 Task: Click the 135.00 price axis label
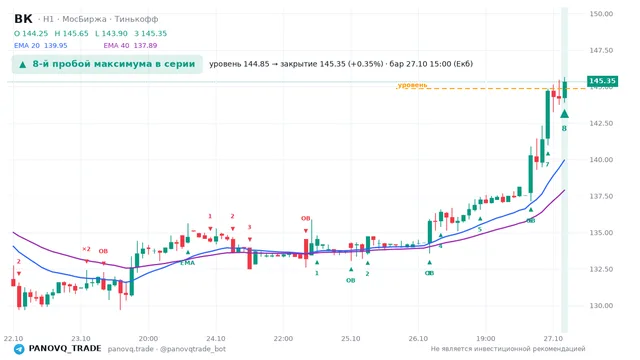(601, 233)
